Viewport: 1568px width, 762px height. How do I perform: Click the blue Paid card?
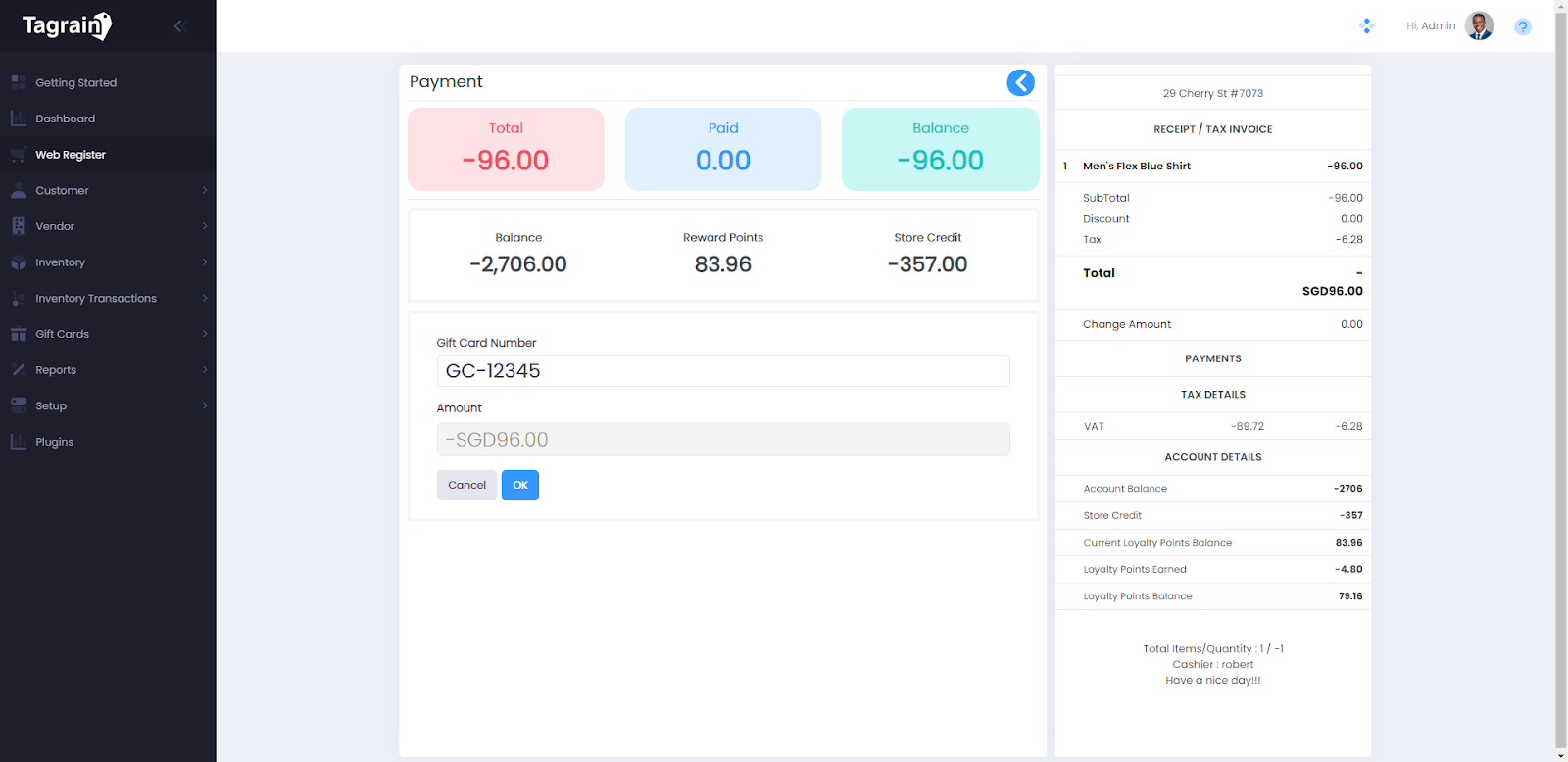[723, 149]
